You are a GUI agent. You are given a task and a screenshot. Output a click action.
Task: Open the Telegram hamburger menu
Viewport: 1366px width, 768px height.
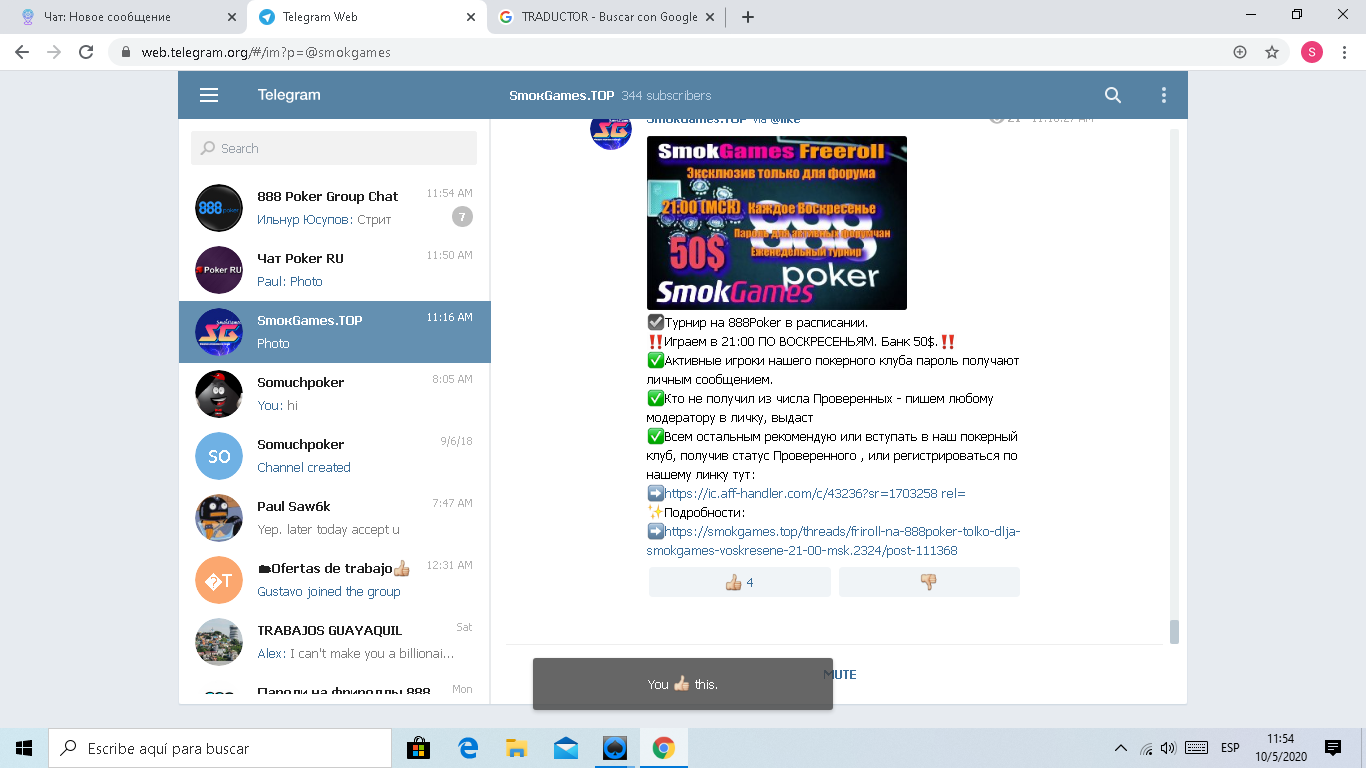point(209,95)
